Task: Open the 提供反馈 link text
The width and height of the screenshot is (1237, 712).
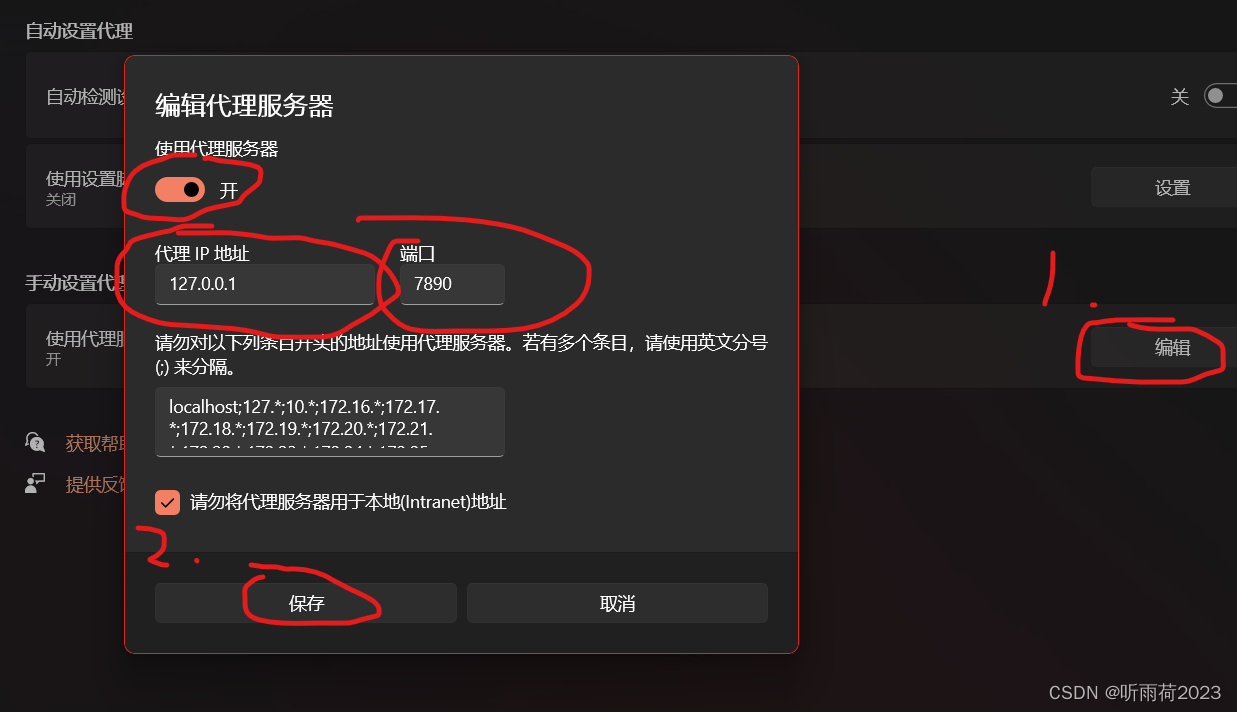Action: pyautogui.click(x=95, y=485)
